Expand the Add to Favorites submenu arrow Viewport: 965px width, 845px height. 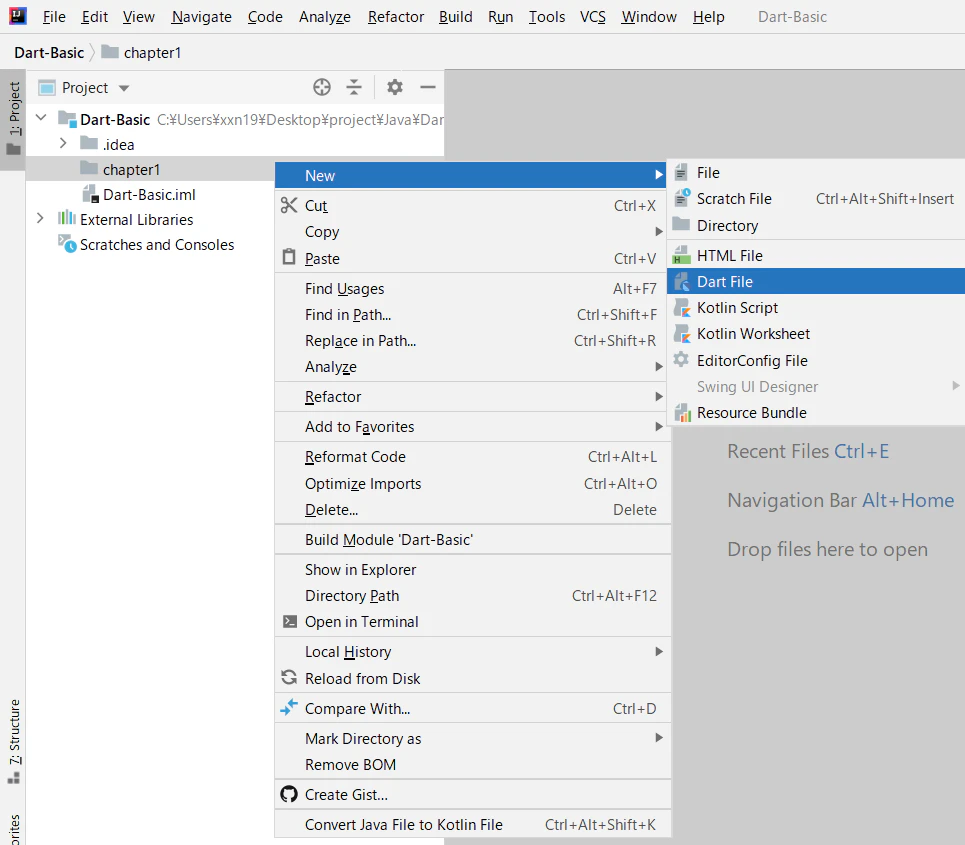659,427
